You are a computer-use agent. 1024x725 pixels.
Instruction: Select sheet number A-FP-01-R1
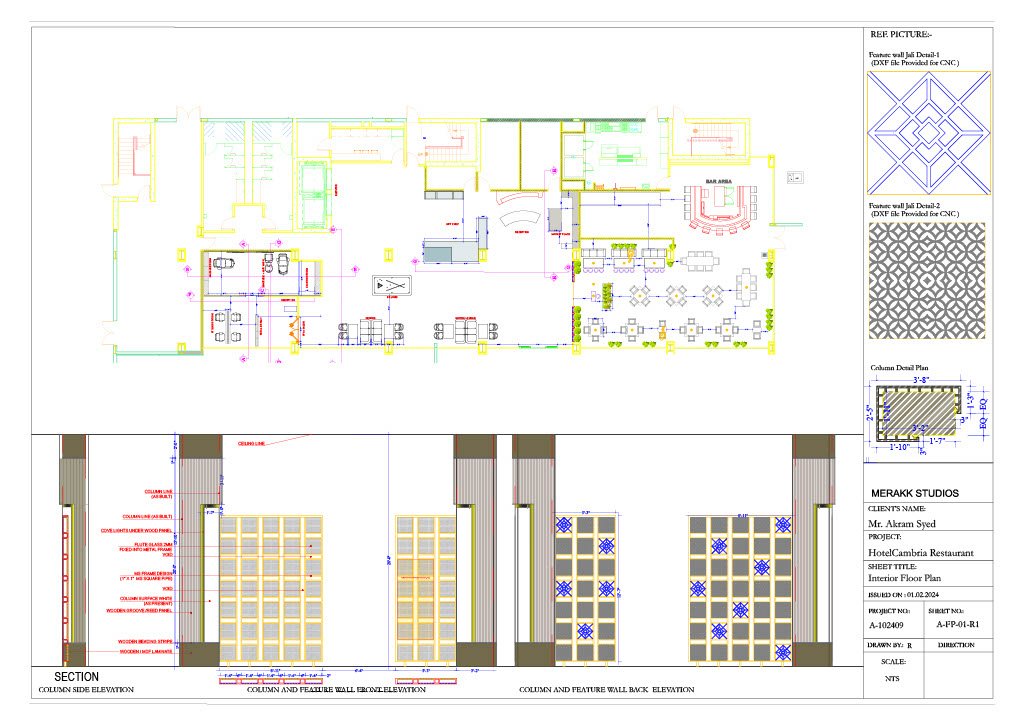coord(957,623)
